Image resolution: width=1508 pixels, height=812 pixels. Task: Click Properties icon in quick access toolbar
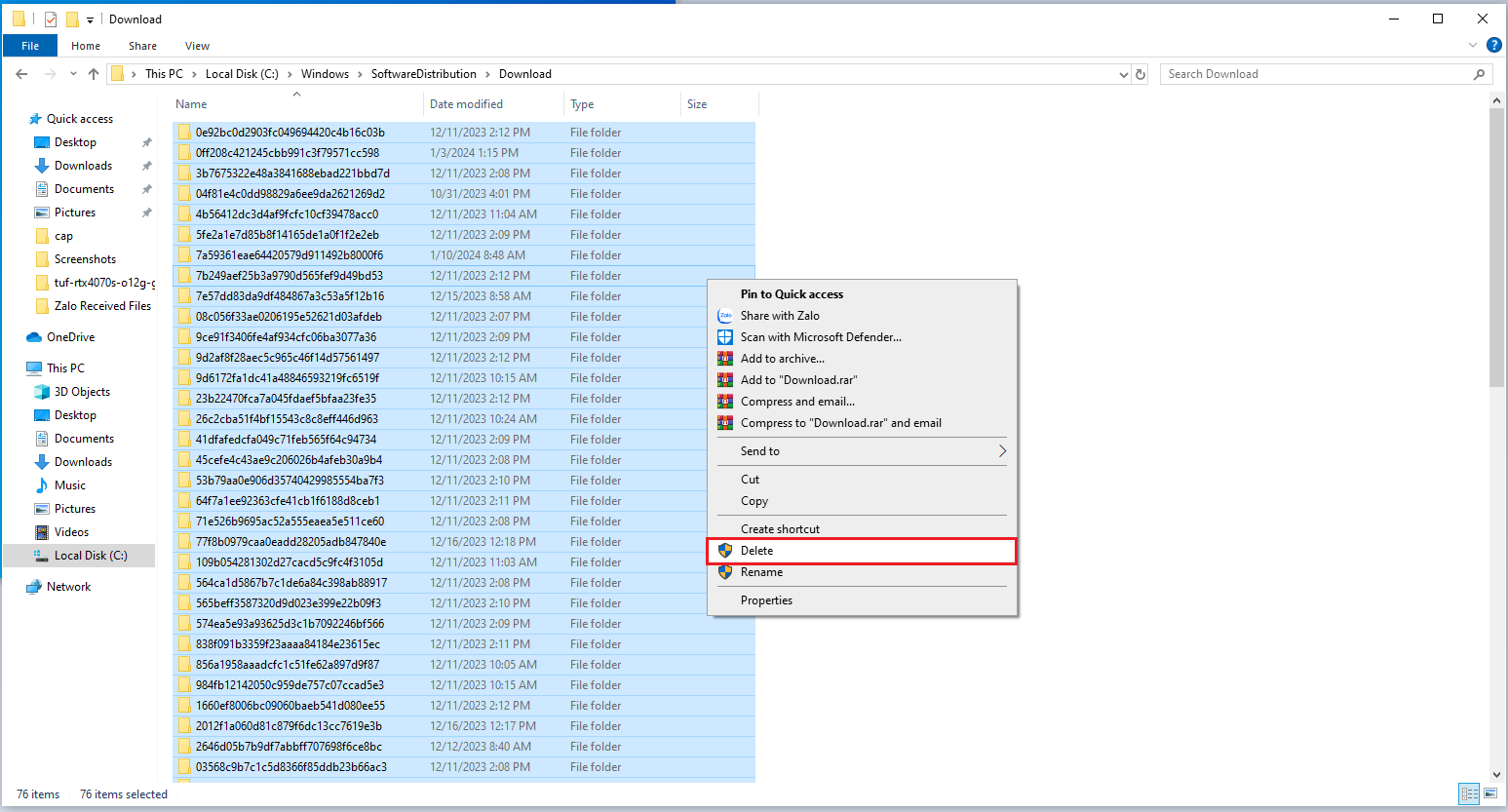(x=50, y=19)
